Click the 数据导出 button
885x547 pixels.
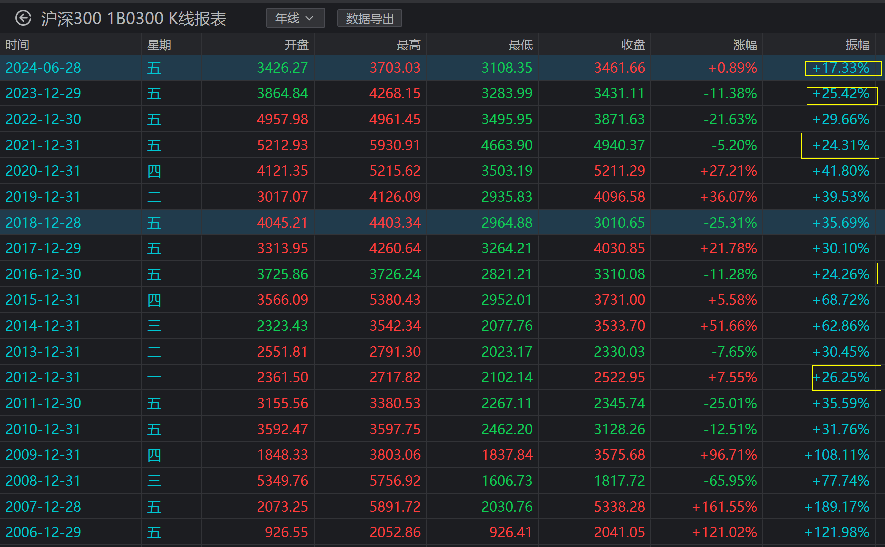coord(370,18)
